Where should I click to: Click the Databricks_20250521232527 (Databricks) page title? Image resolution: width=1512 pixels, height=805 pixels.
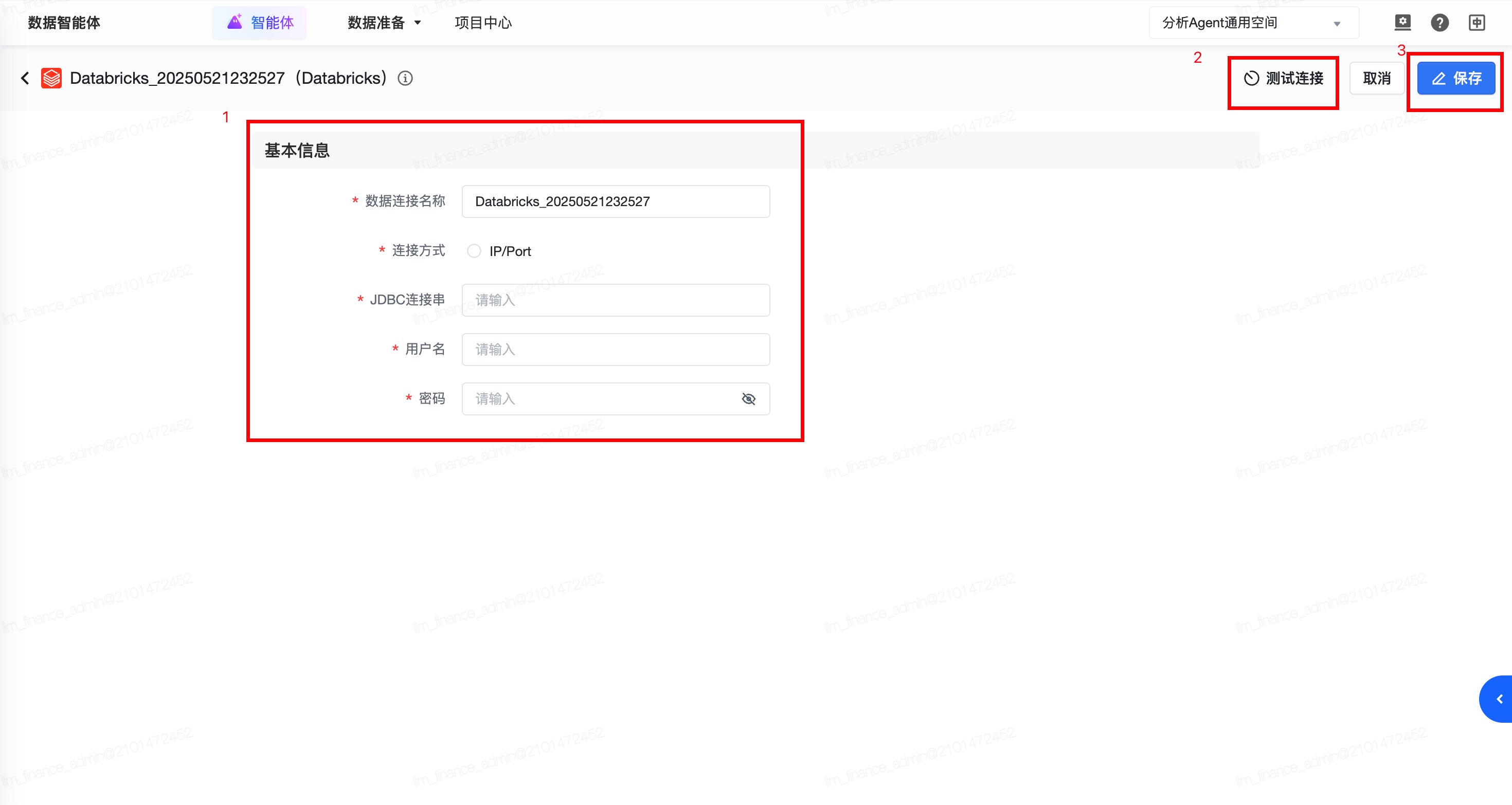coord(228,78)
